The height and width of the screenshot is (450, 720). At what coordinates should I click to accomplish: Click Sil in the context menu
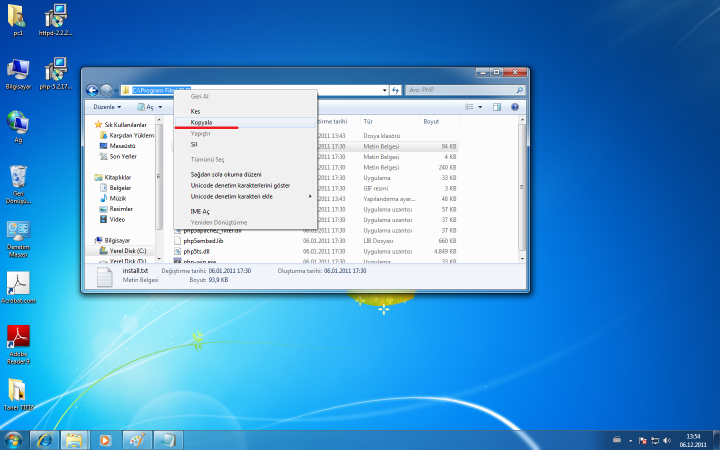coord(194,144)
